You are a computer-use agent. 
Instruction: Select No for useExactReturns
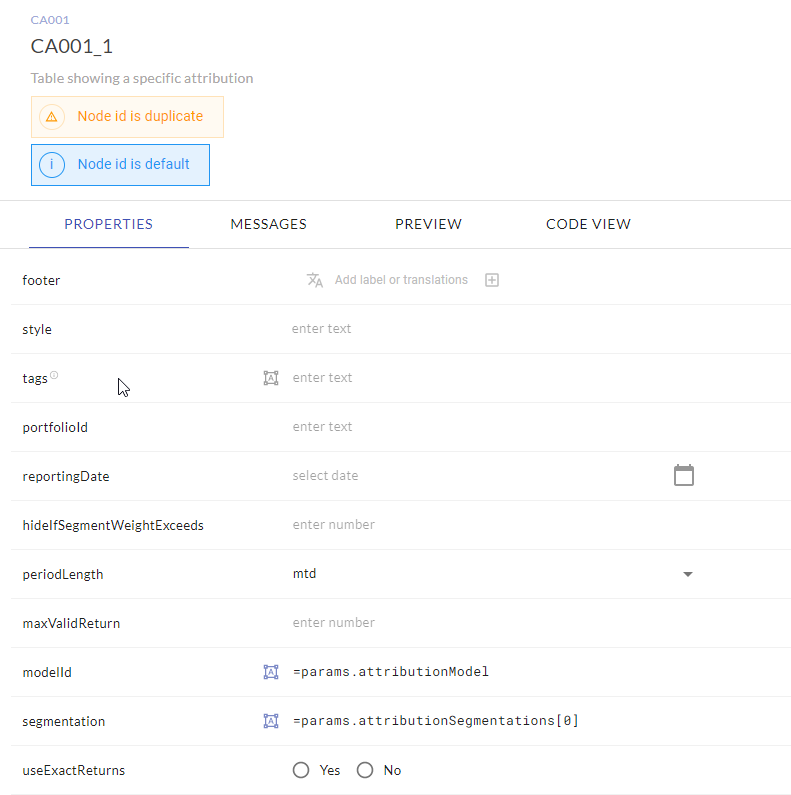coord(365,770)
